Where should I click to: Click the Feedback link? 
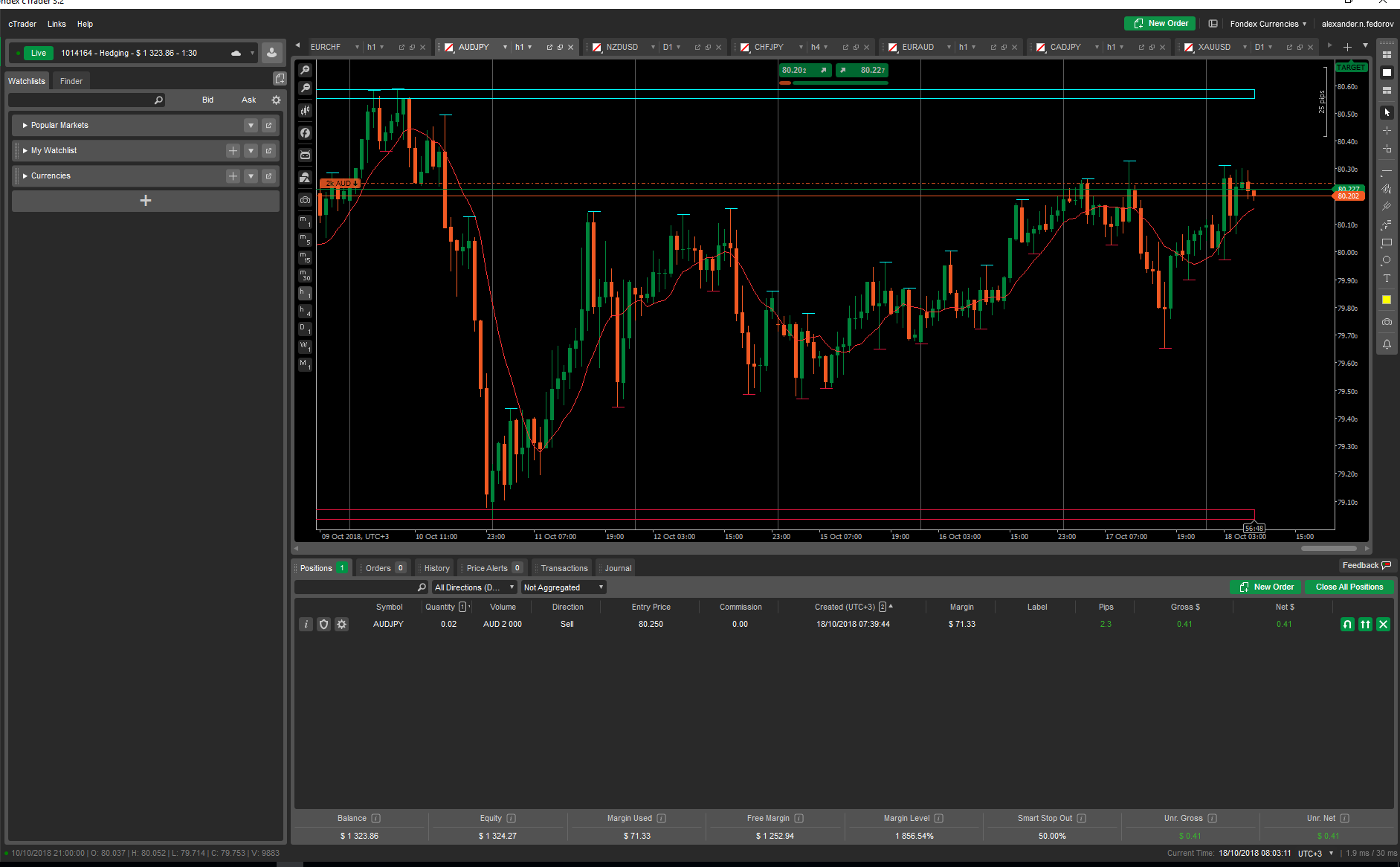point(1367,566)
